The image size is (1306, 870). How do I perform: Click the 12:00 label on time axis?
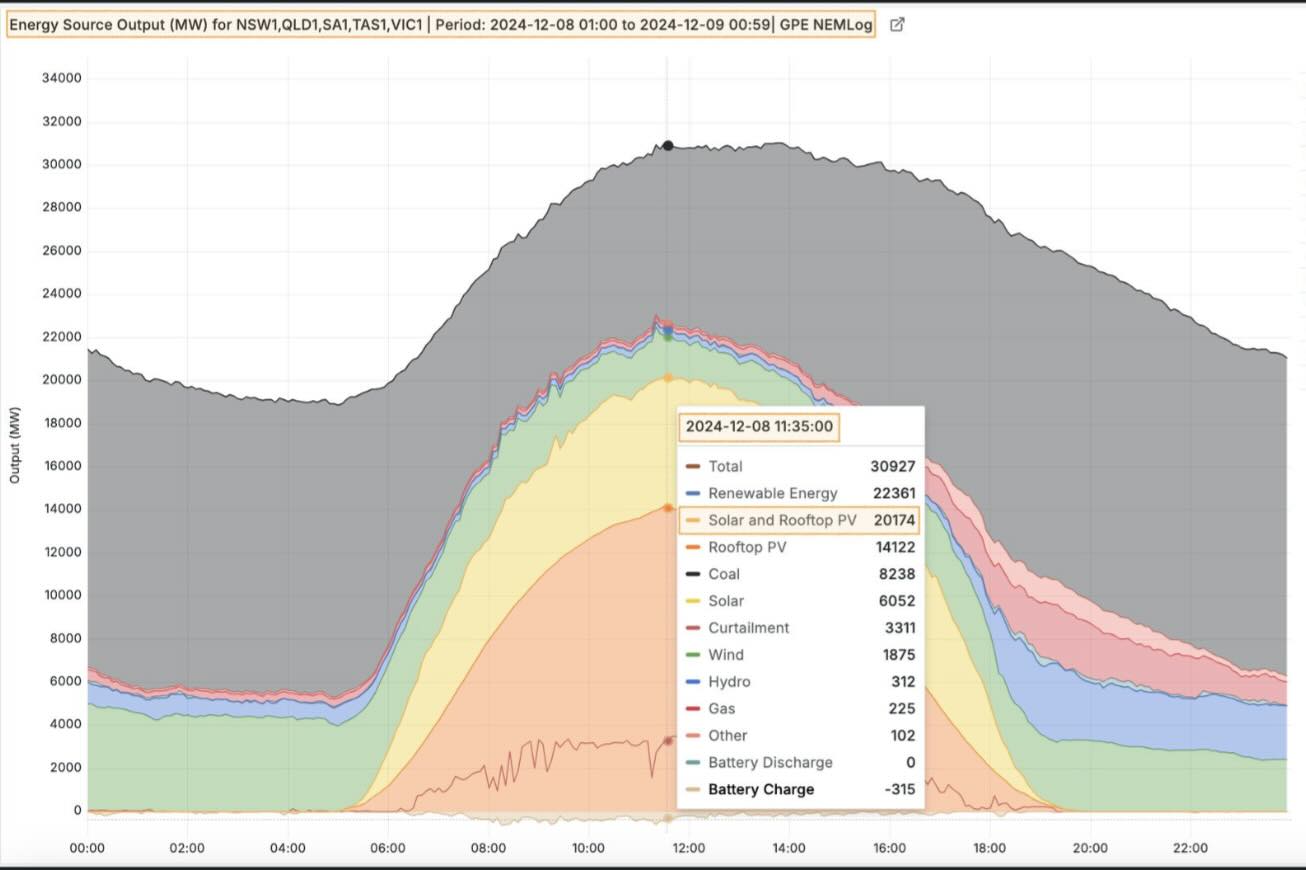coord(689,848)
